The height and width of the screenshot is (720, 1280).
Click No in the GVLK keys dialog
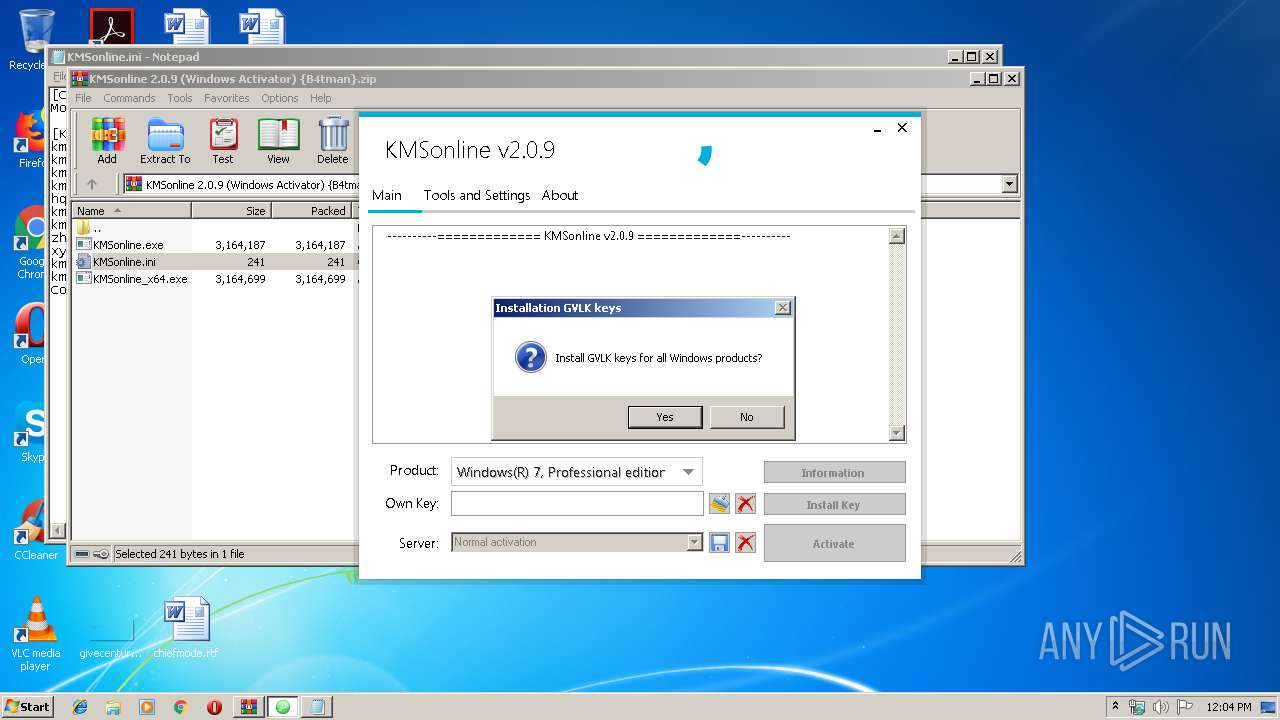point(747,417)
